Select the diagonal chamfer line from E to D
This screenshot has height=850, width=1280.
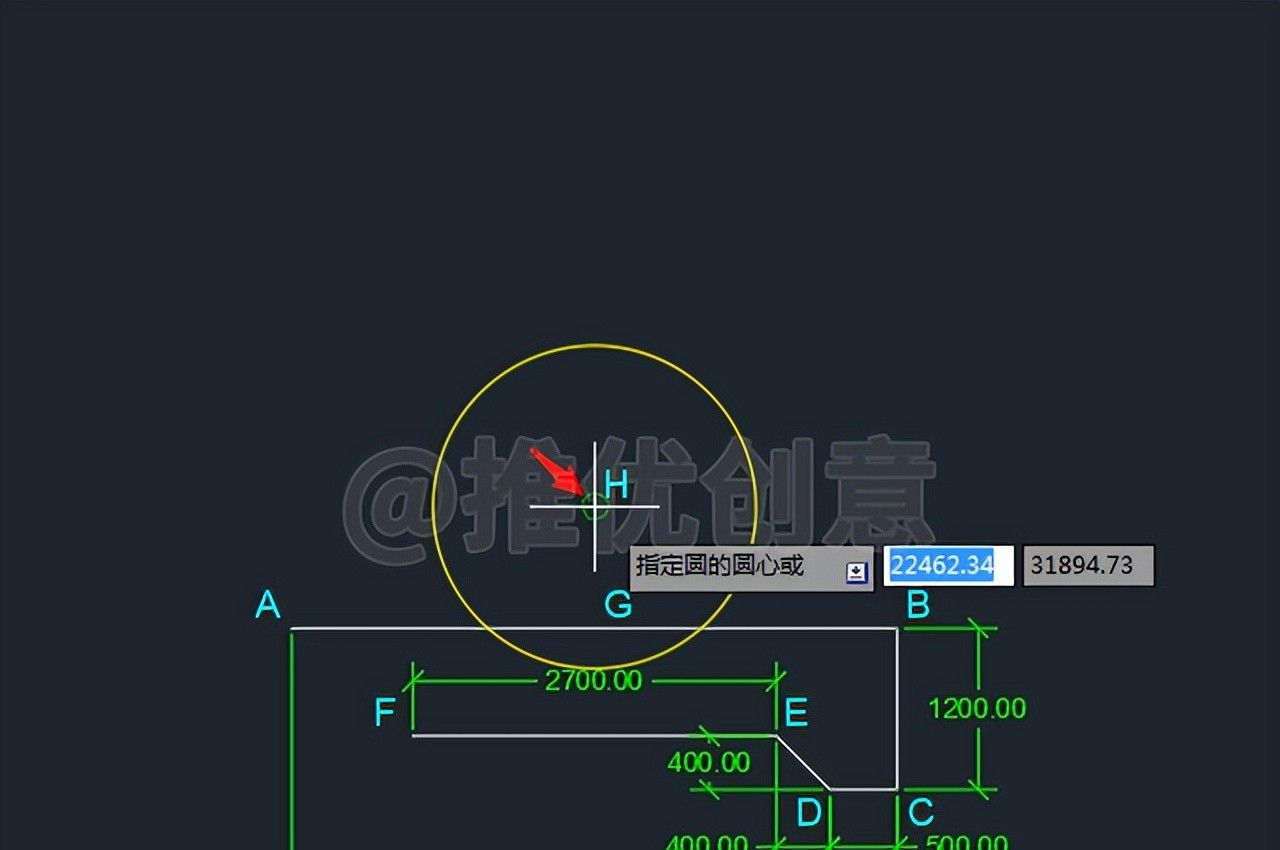803,762
